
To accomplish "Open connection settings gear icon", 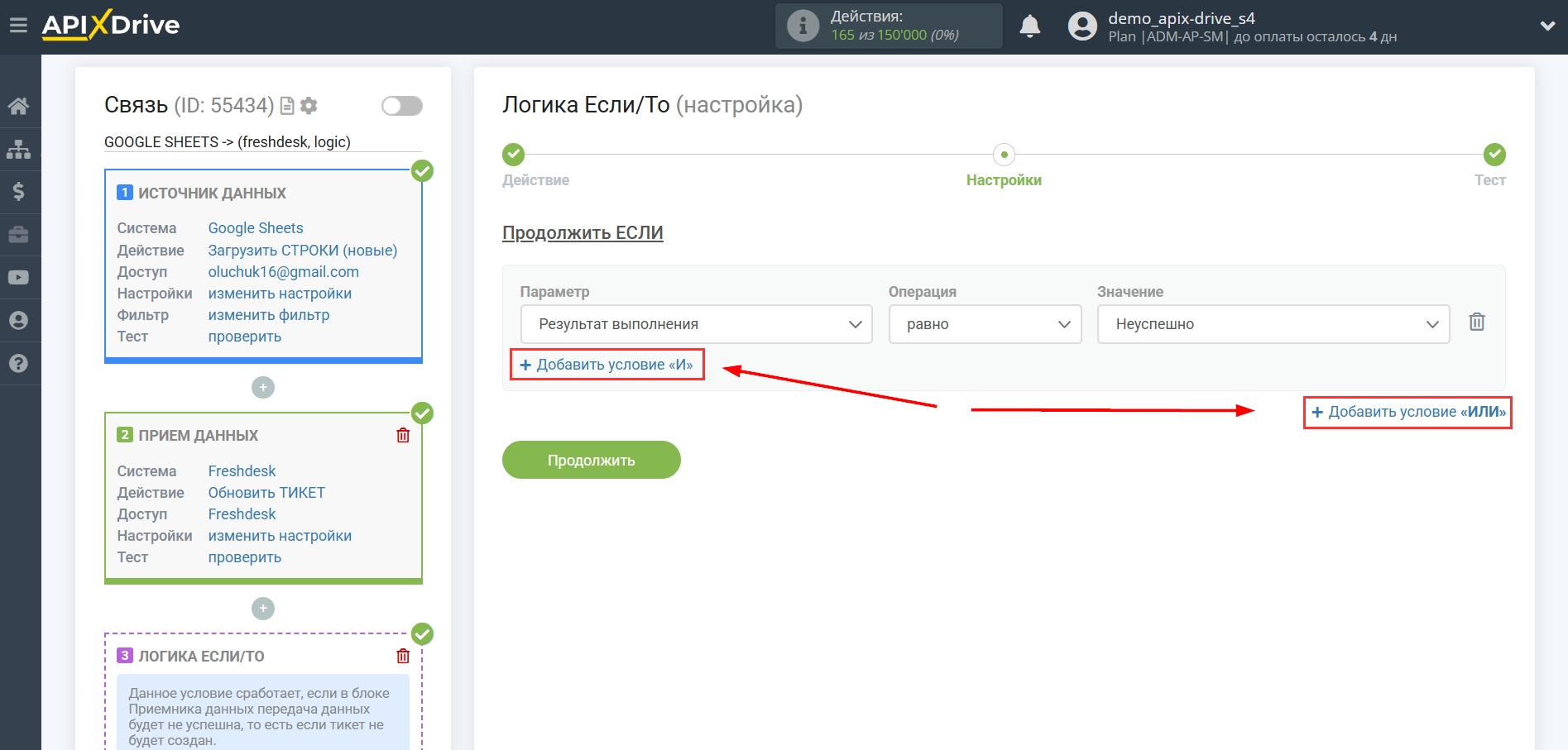I will point(309,106).
